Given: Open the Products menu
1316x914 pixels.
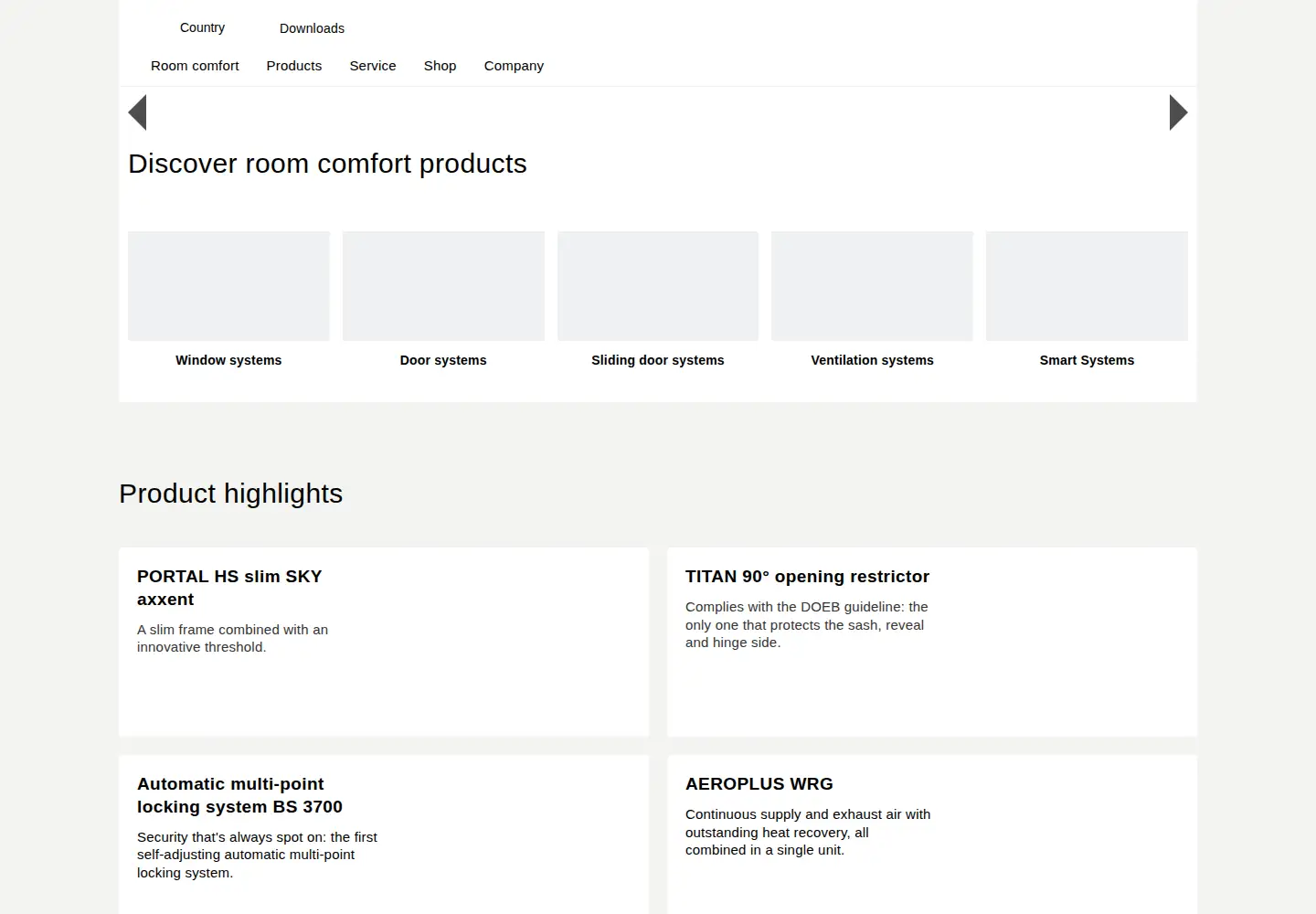Looking at the screenshot, I should pos(294,66).
